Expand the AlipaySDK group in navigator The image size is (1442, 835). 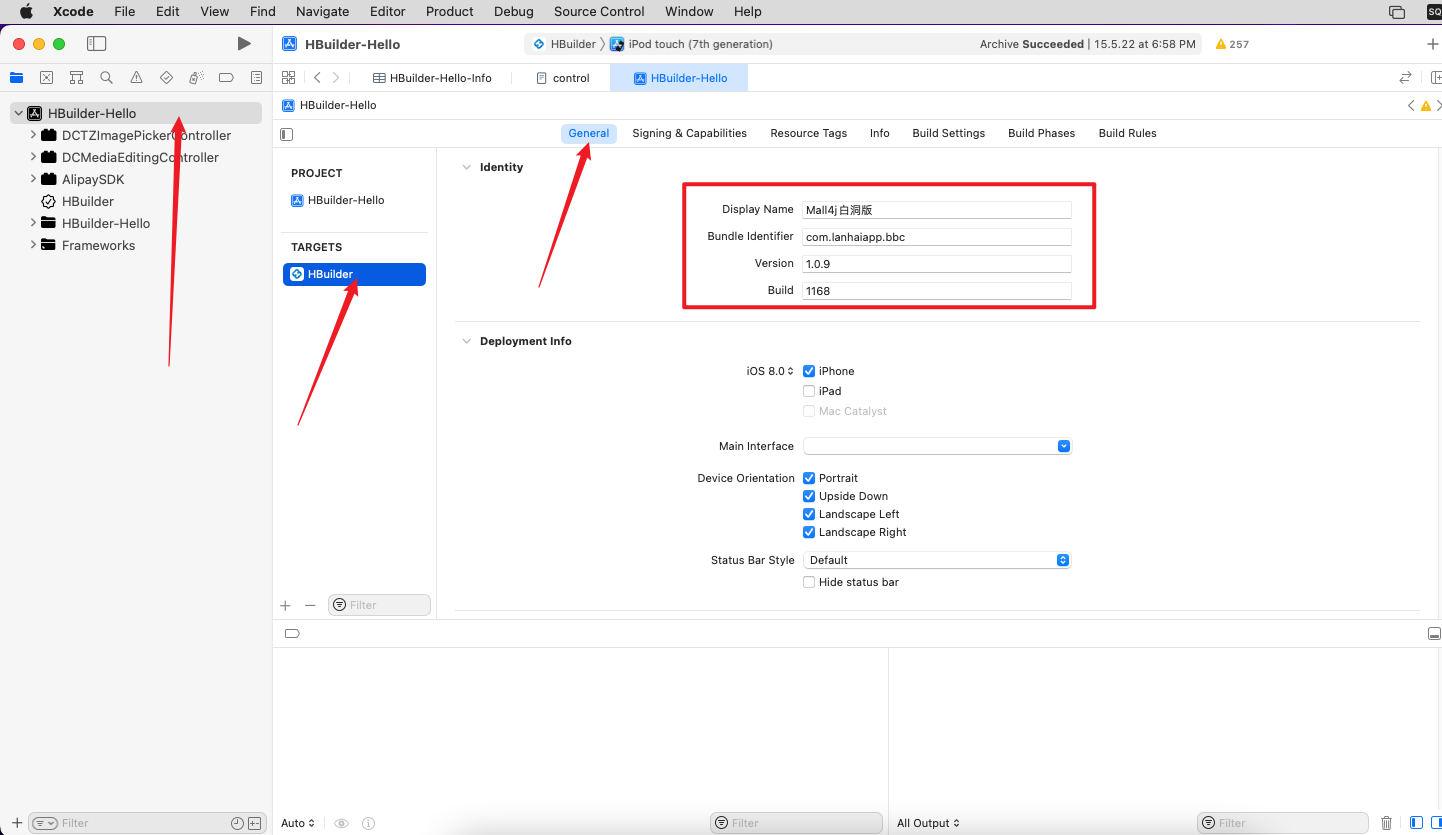(x=33, y=179)
